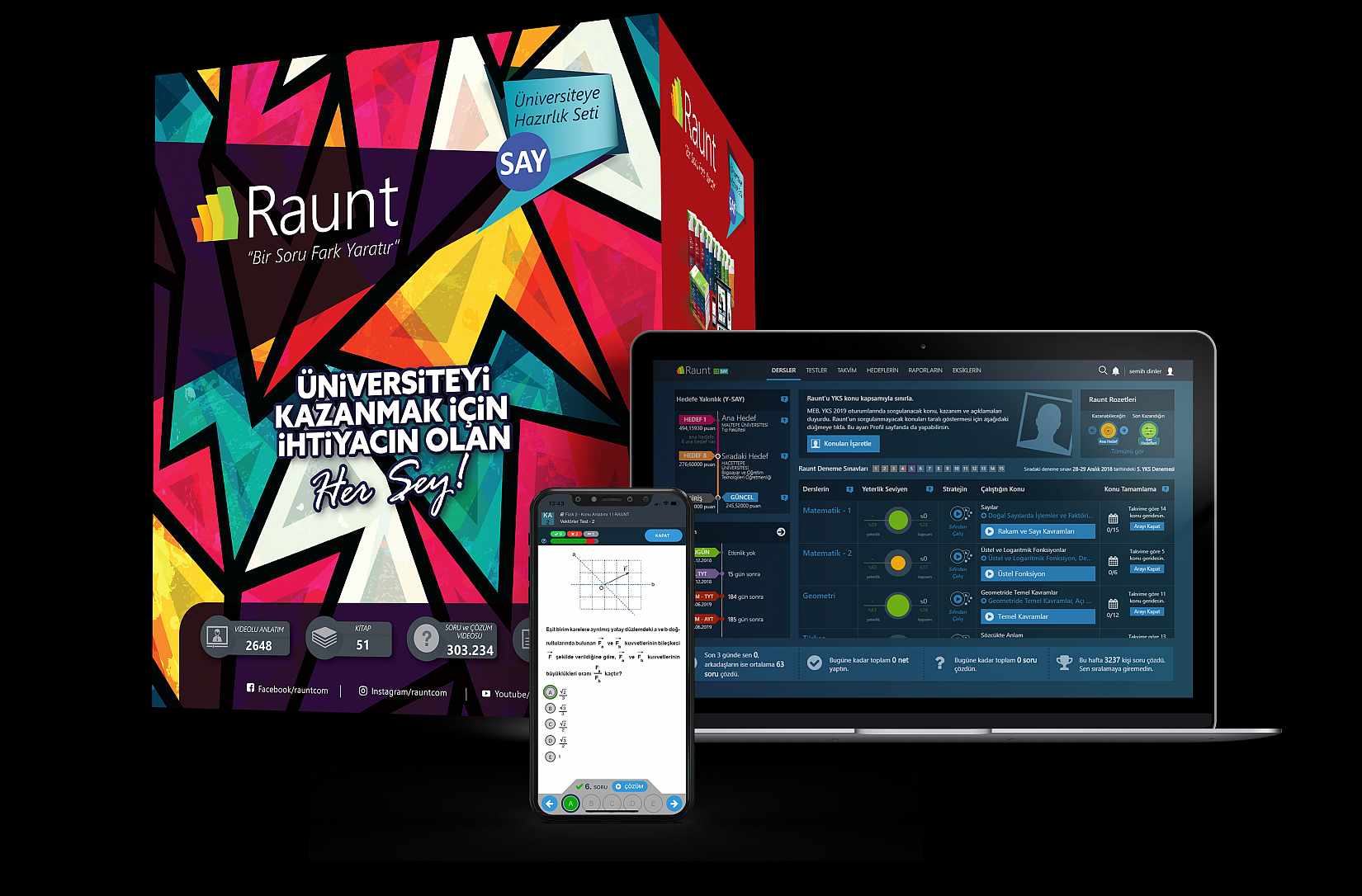Select answer option D on the phone question
This screenshot has height=896, width=1362.
(x=551, y=741)
